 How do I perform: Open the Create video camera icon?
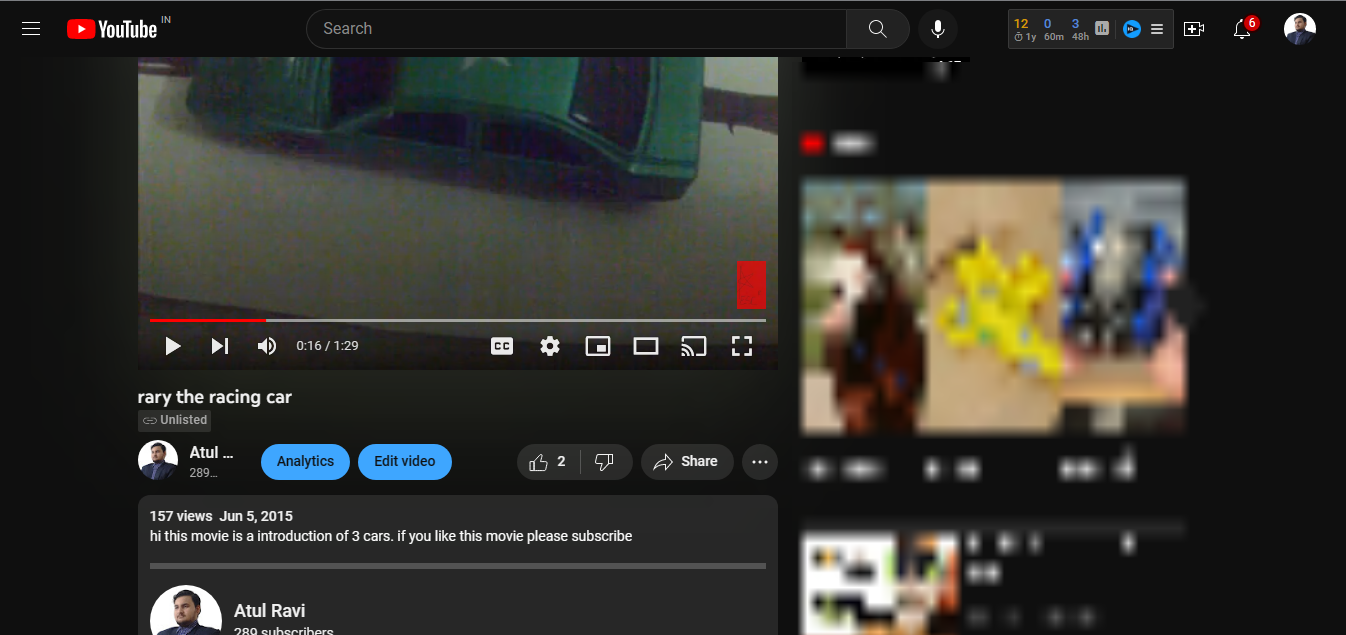[x=1193, y=29]
